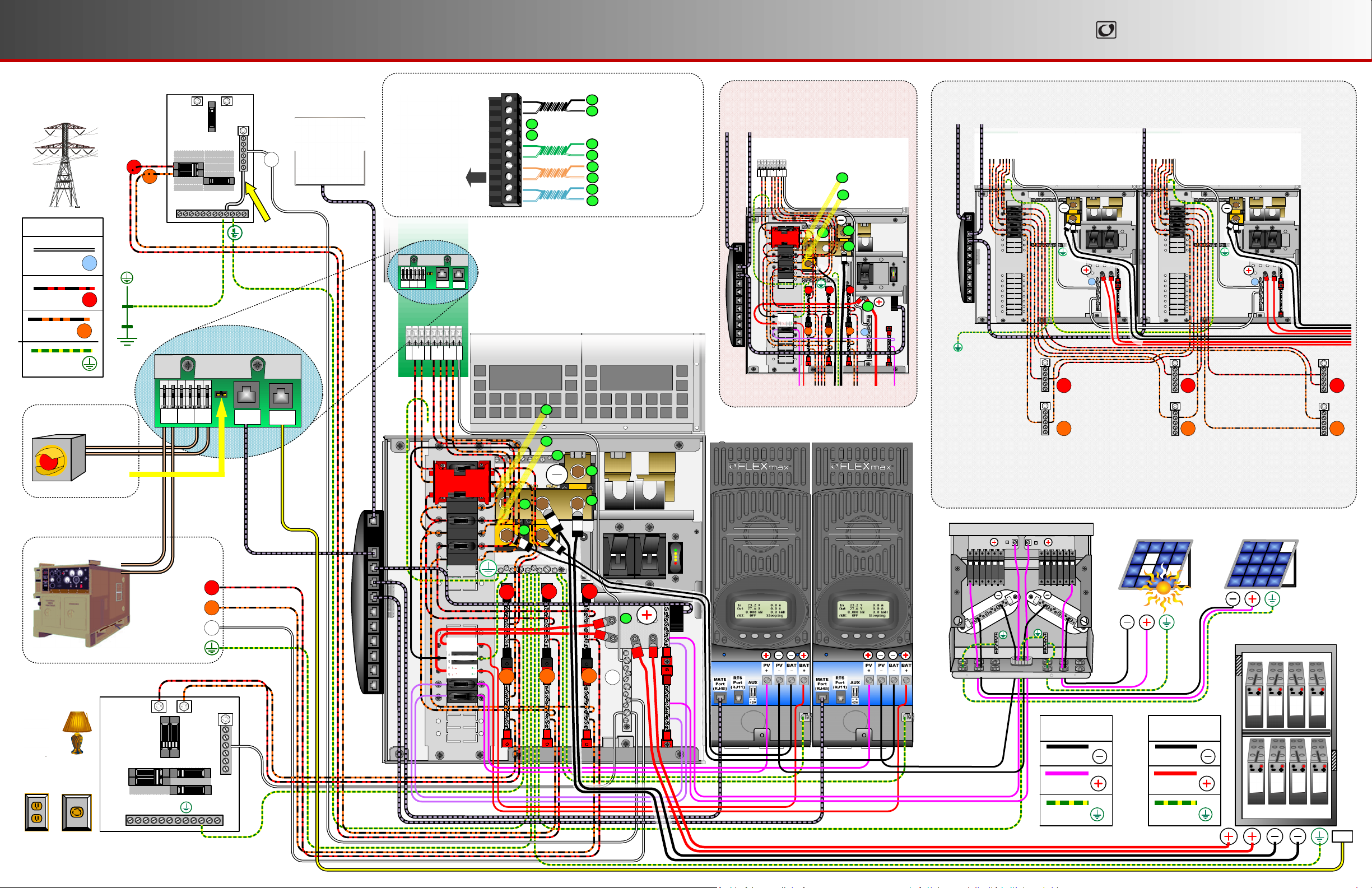The image size is (1372, 888).
Task: Click the duplex electrical outlet icon
Action: click(x=36, y=812)
